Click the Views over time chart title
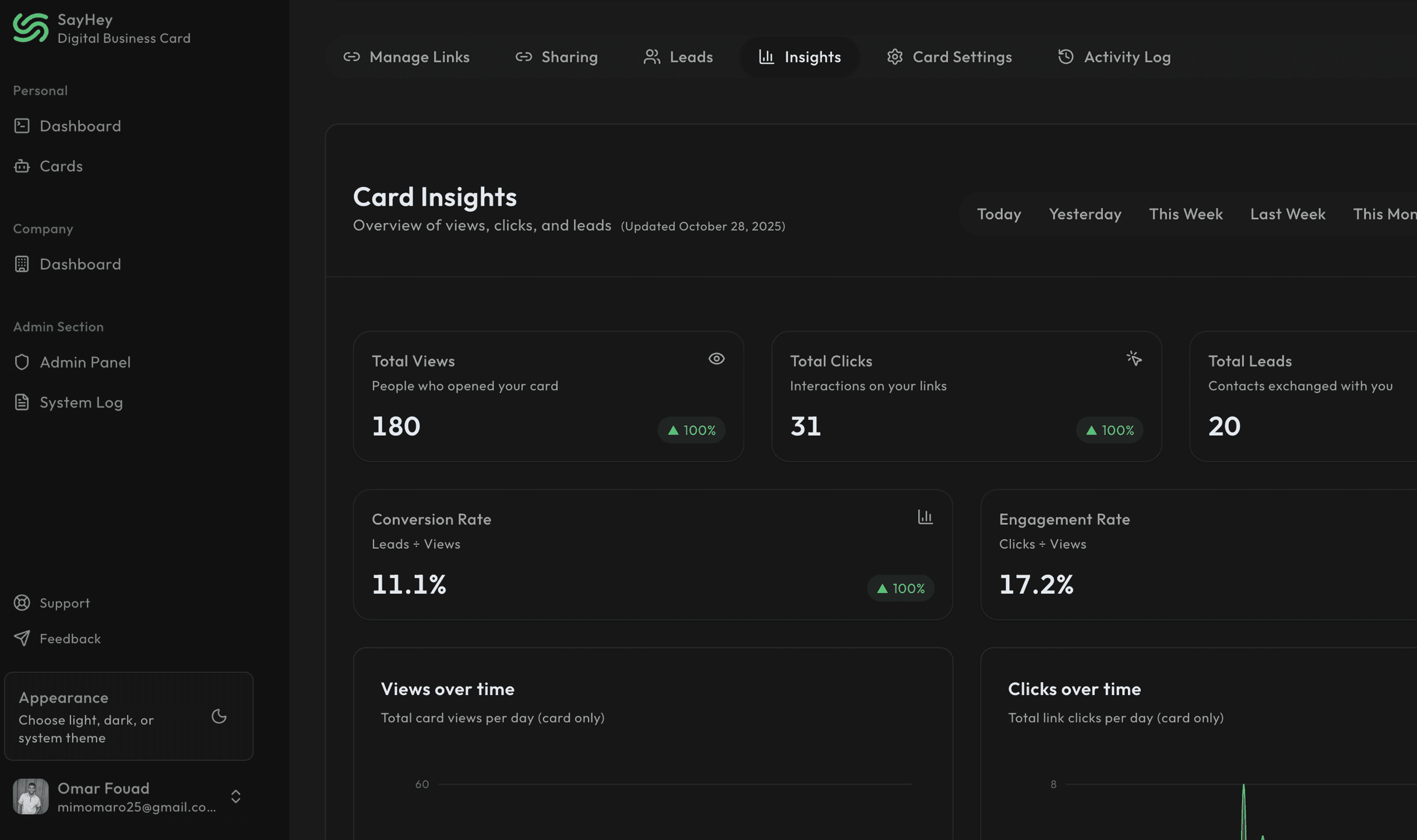The height and width of the screenshot is (840, 1417). click(447, 689)
